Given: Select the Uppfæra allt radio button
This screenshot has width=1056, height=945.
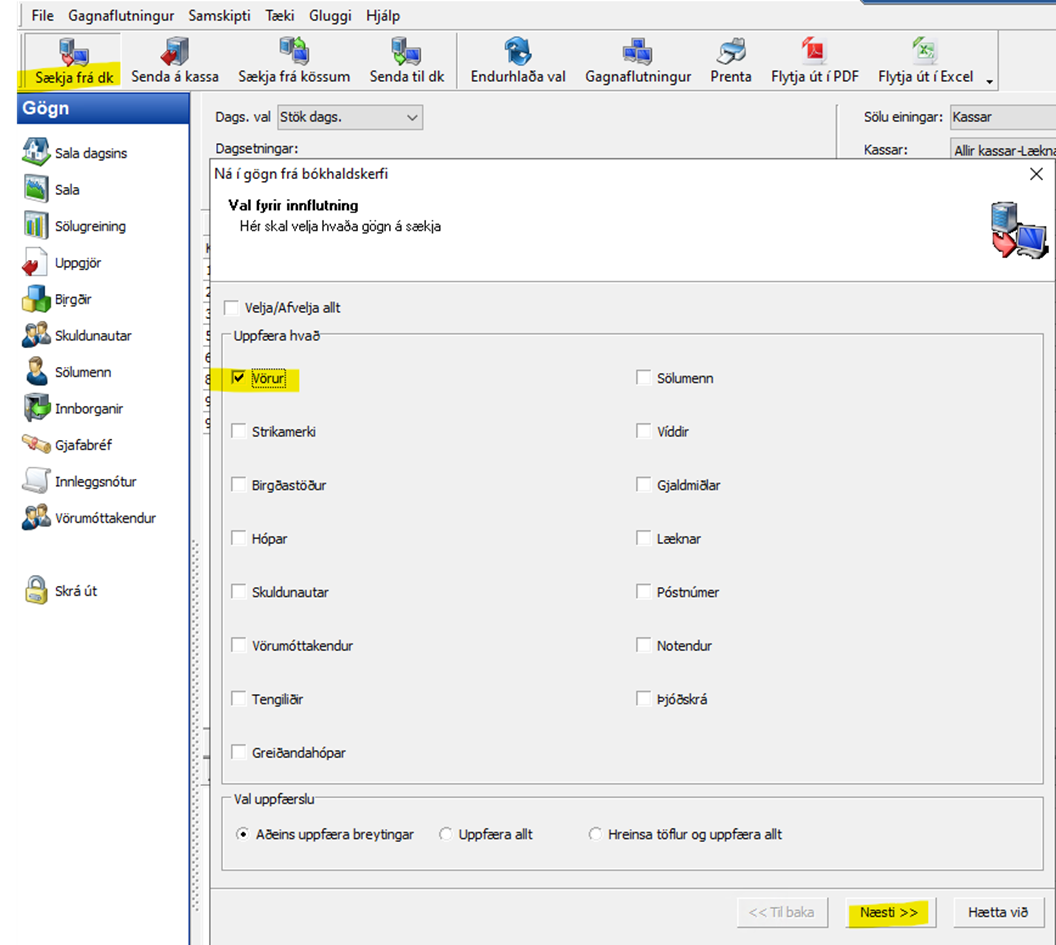Looking at the screenshot, I should (446, 834).
